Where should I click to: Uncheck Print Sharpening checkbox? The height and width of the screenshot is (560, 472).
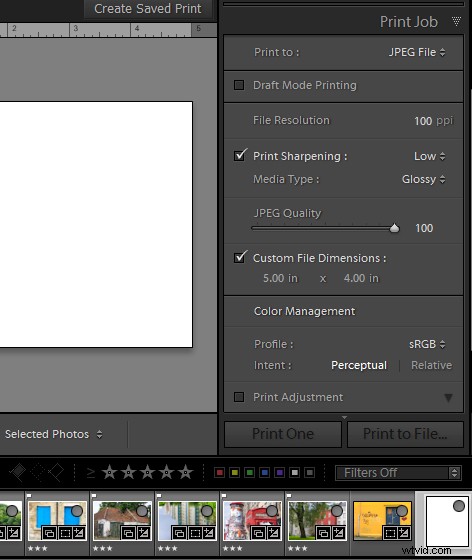(240, 156)
